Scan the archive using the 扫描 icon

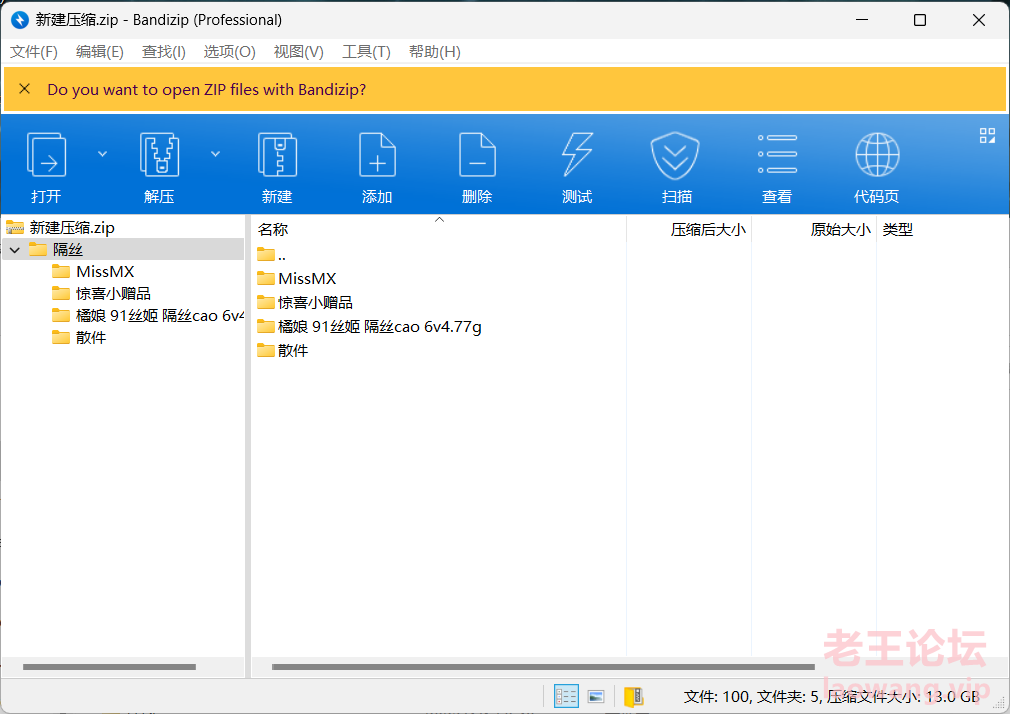(676, 156)
